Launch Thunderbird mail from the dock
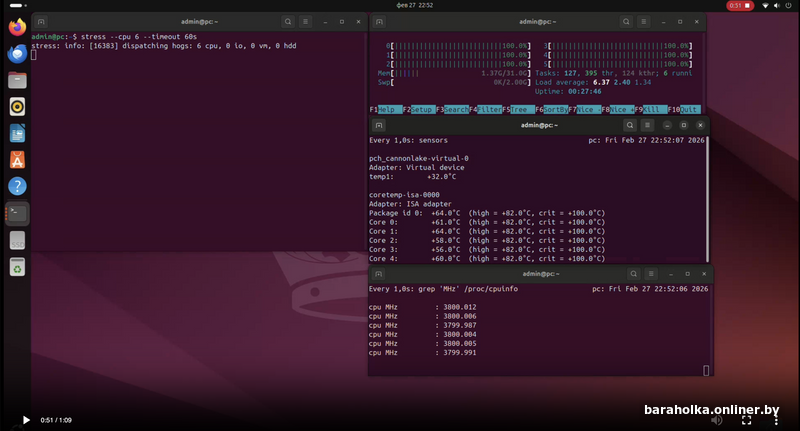The image size is (800, 431). (x=17, y=55)
